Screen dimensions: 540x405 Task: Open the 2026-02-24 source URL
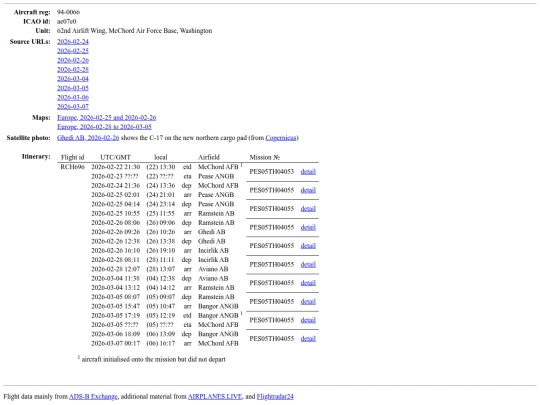click(x=73, y=42)
